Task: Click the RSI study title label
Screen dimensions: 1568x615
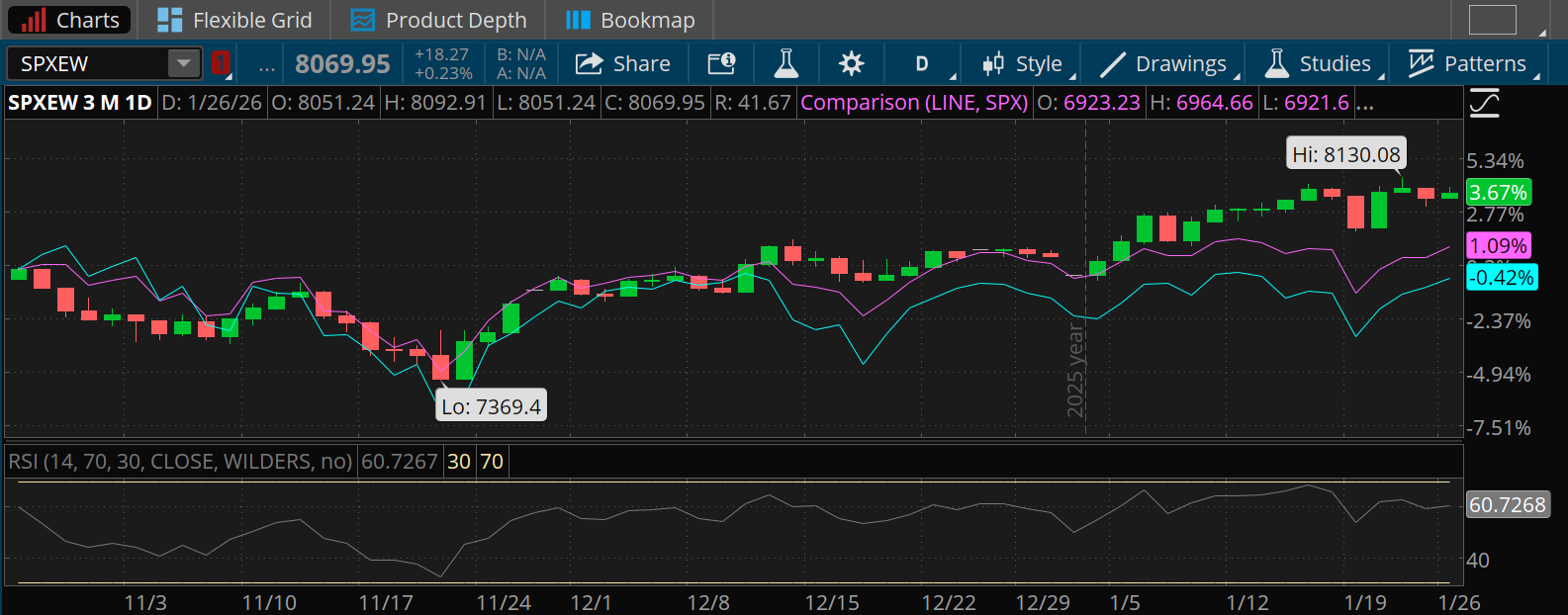Action: [x=180, y=462]
